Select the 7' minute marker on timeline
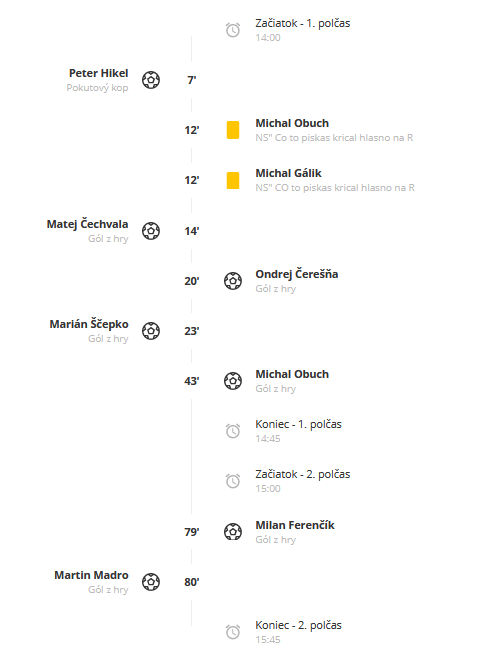 (192, 80)
